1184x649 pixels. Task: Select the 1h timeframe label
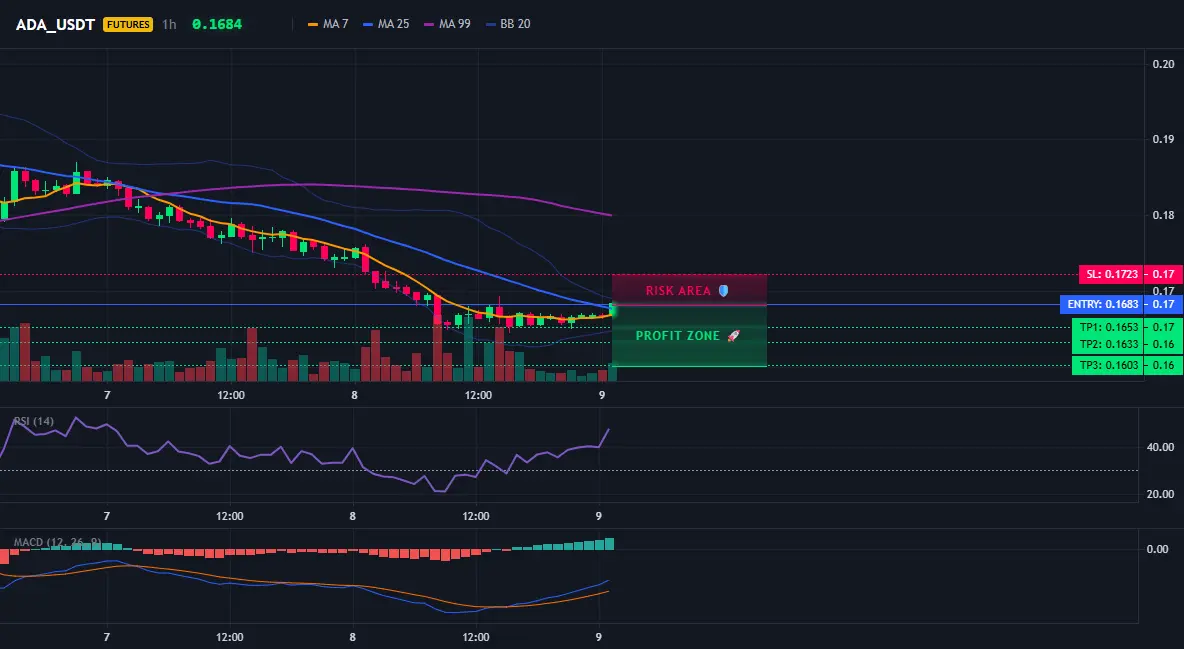click(169, 24)
